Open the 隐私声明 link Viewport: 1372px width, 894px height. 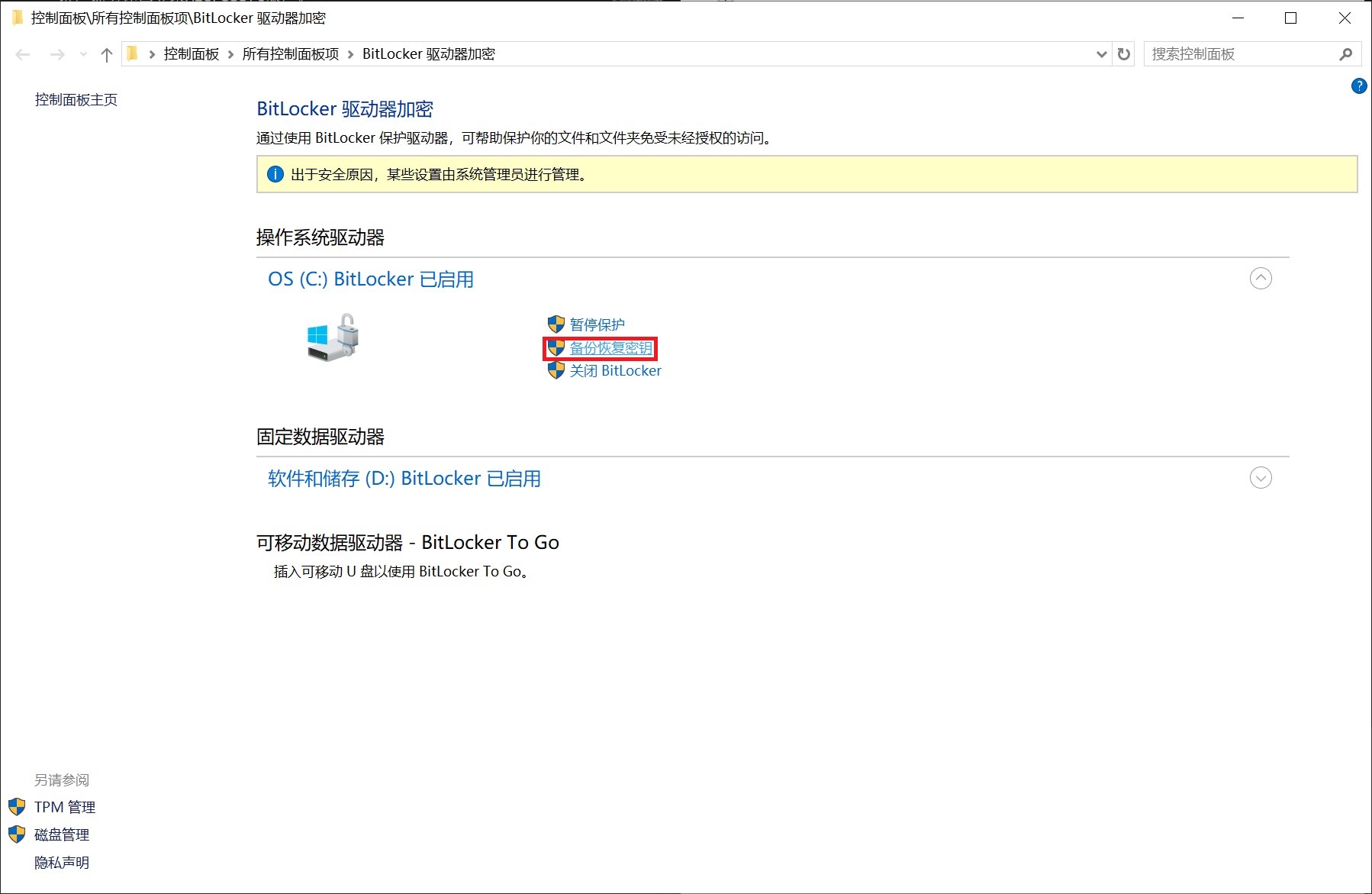61,862
